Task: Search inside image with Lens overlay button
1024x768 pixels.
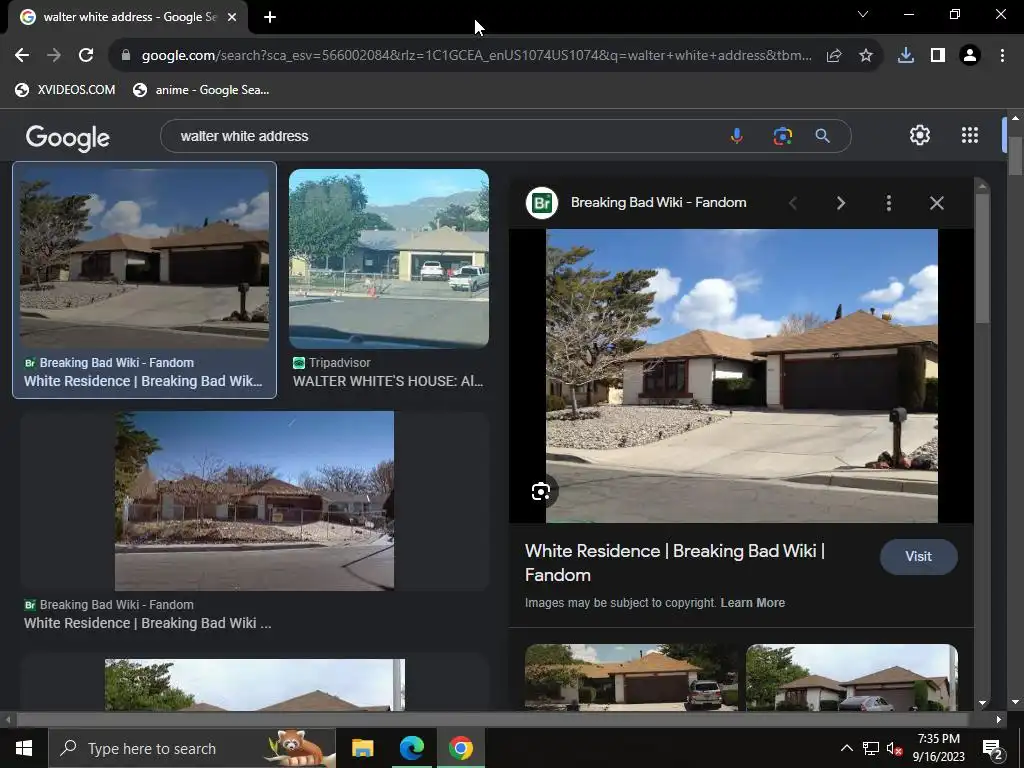Action: tap(541, 491)
